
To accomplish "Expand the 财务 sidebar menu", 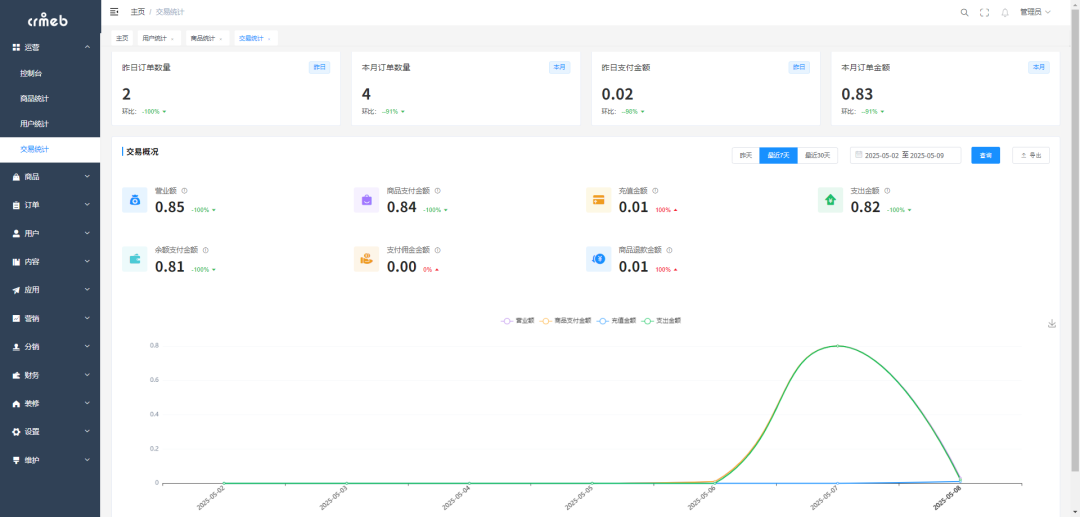I will [50, 375].
